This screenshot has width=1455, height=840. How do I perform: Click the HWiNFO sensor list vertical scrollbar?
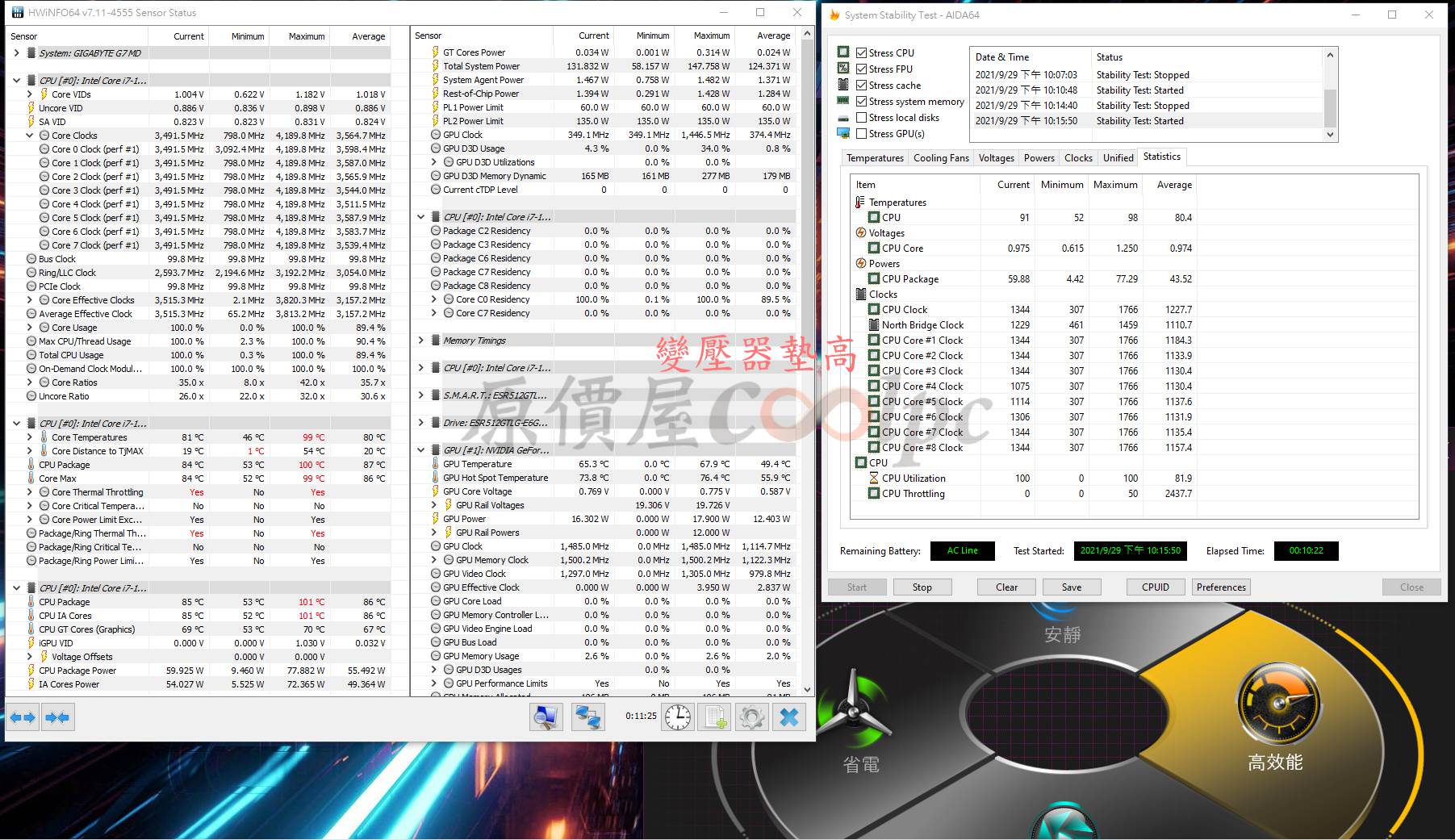[807, 363]
